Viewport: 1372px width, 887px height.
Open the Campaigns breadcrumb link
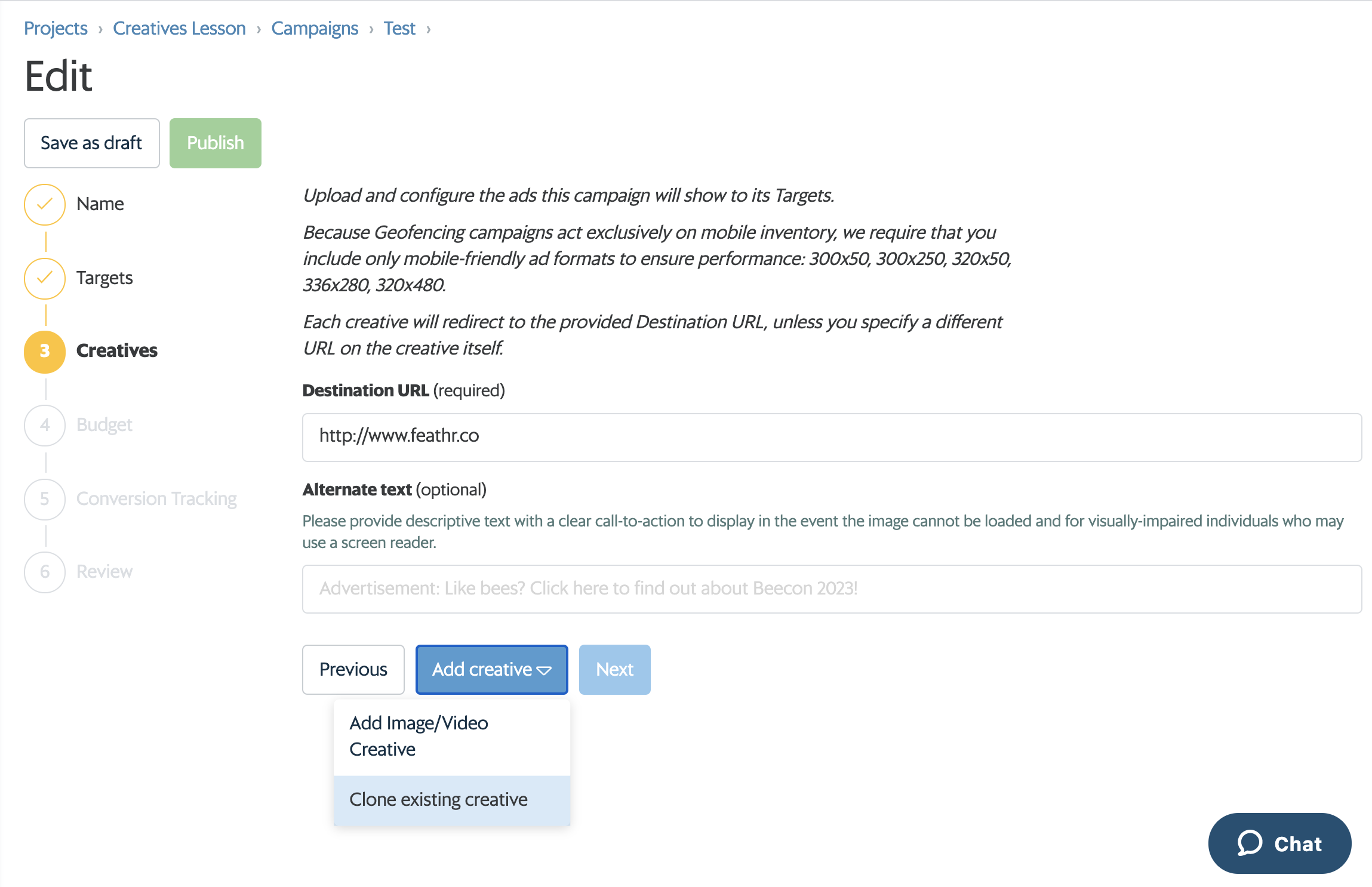(x=315, y=28)
